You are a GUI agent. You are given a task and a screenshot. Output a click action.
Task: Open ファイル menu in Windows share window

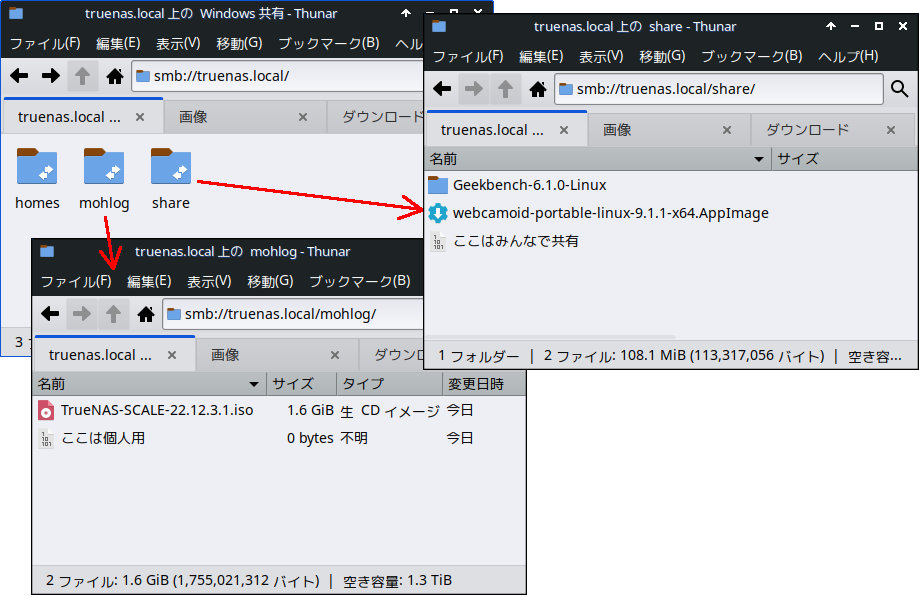pos(45,44)
